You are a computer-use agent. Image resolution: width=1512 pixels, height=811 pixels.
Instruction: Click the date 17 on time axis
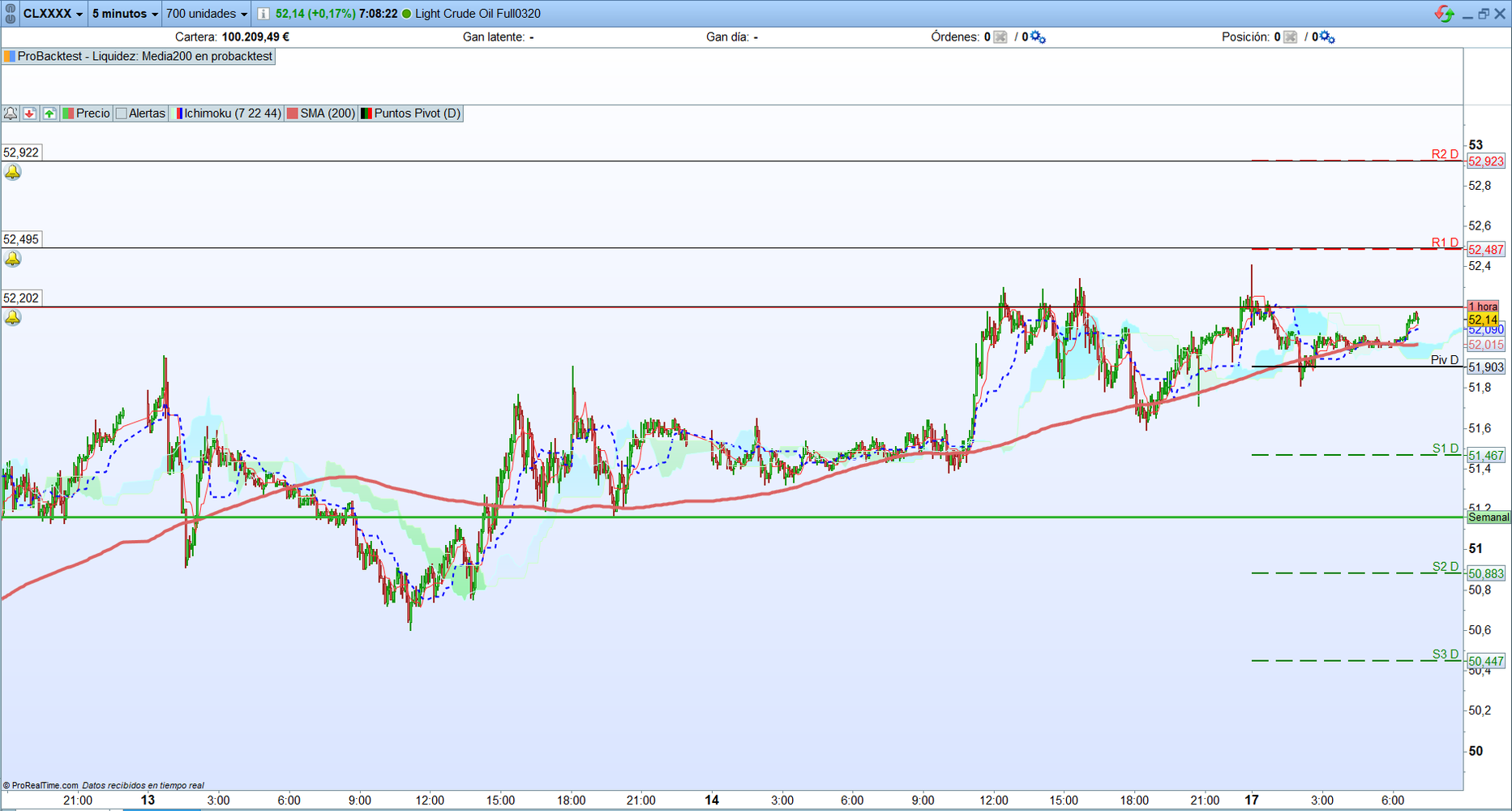[x=1252, y=800]
